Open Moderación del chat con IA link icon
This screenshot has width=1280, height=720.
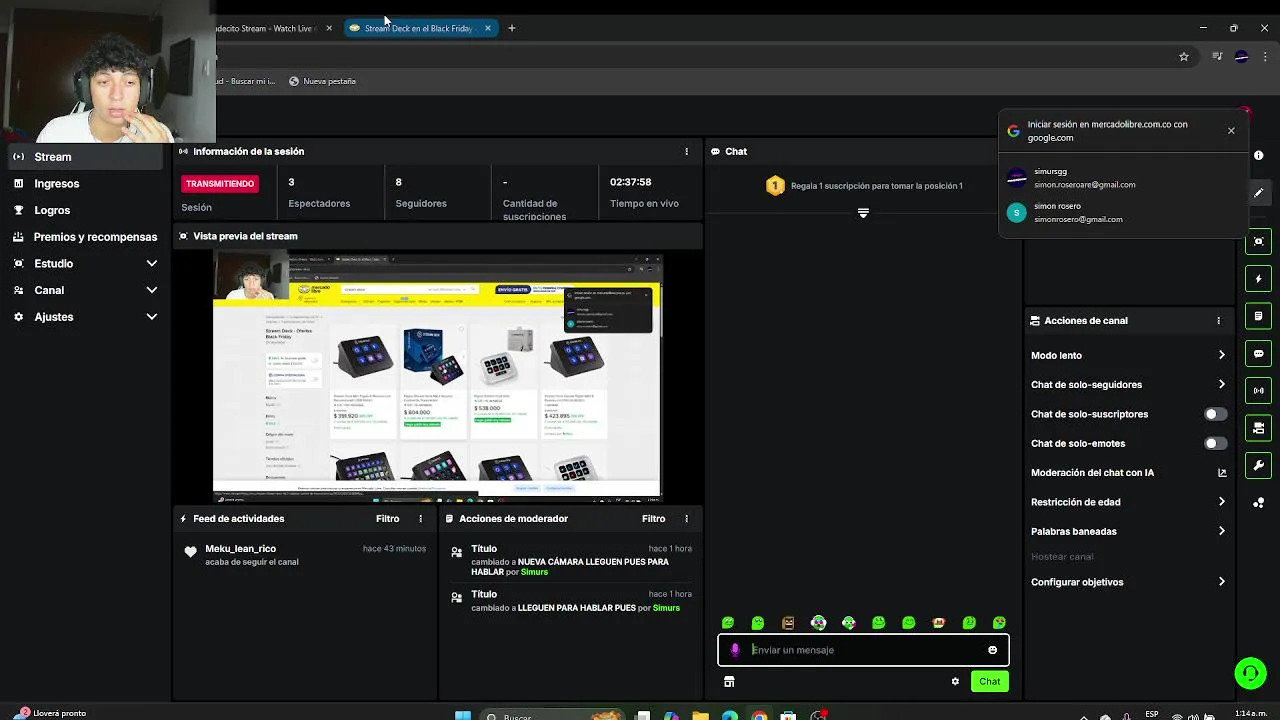[1222, 473]
